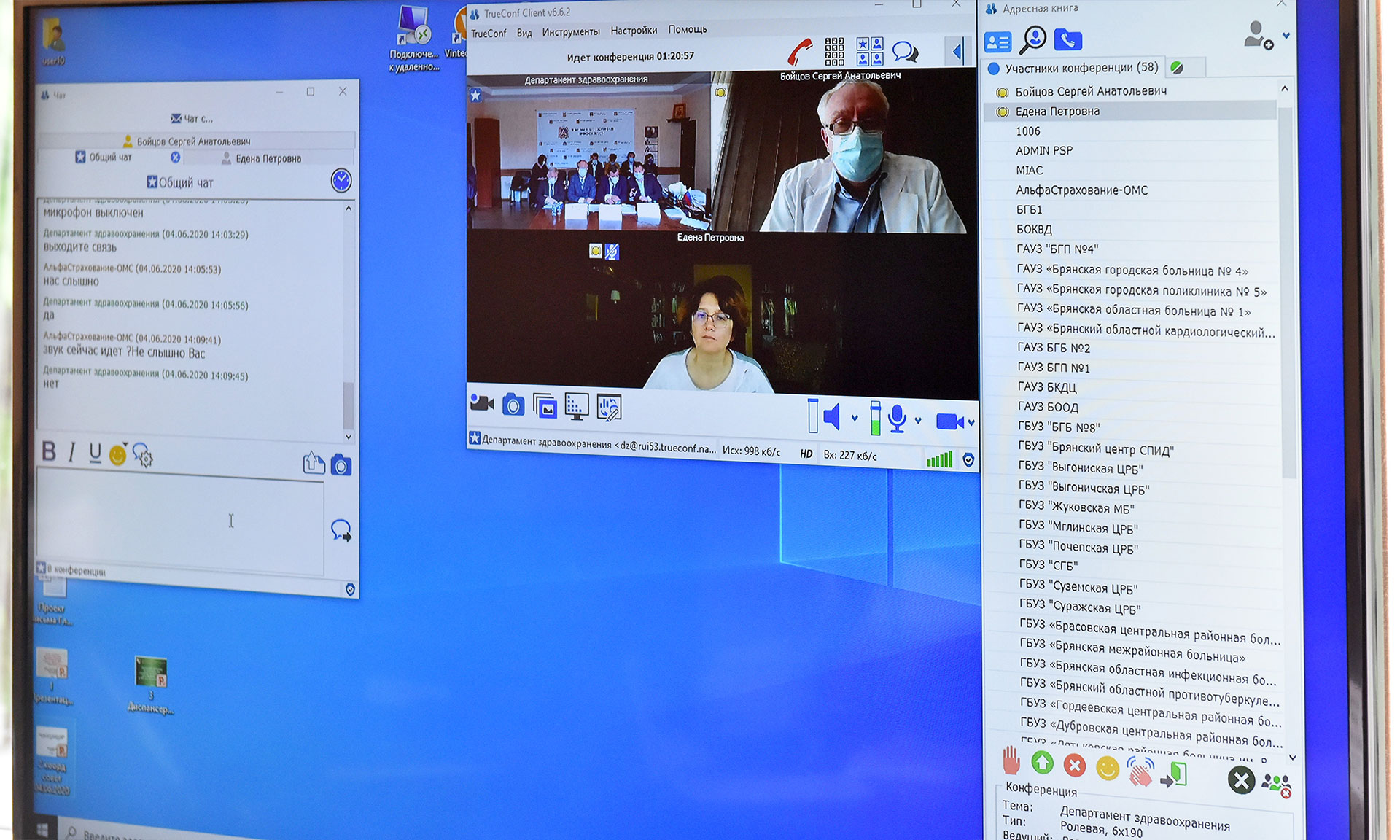Open the Инструменты menu
Screen dimensions: 1400x840
(x=570, y=32)
